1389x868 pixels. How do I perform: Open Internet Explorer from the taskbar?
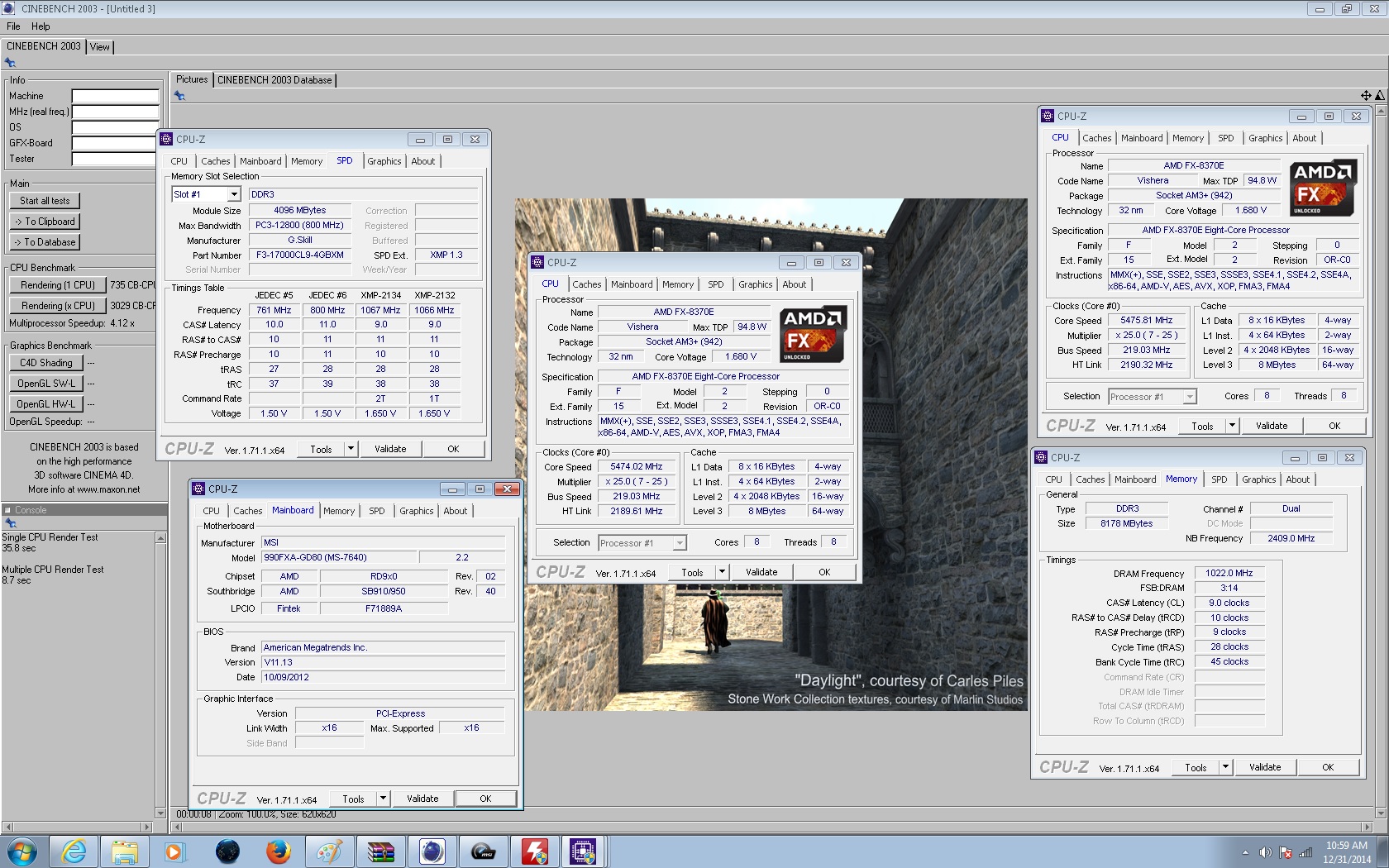[x=74, y=851]
